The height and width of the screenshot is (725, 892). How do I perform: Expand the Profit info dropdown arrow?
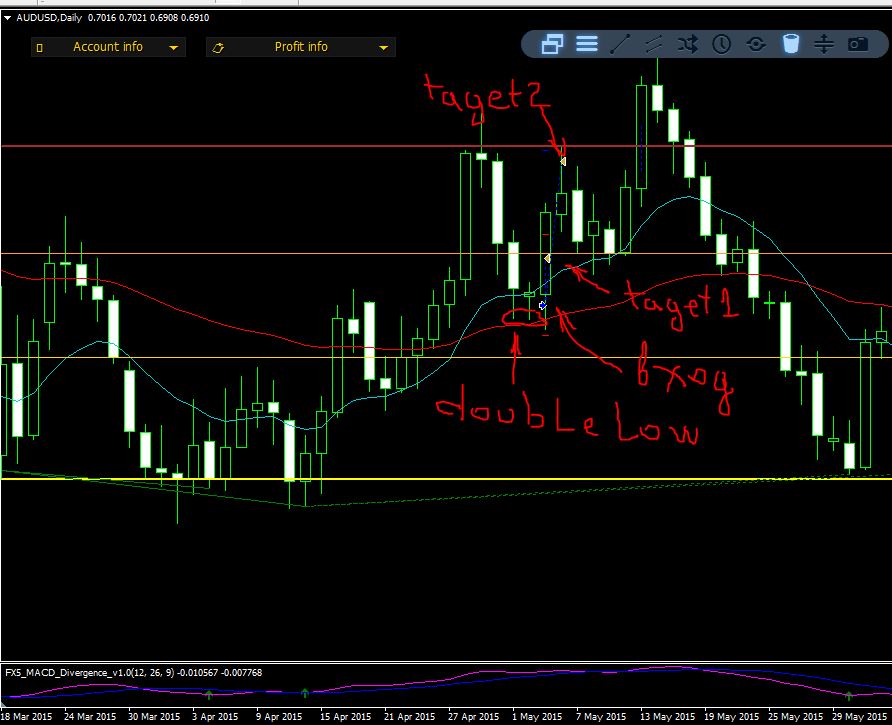383,48
